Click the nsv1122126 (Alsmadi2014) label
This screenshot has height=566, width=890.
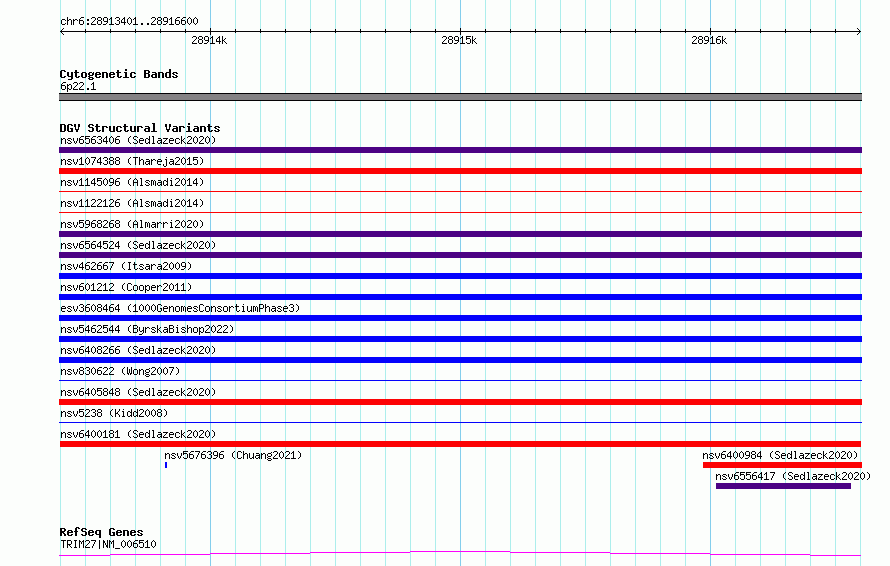(132, 203)
